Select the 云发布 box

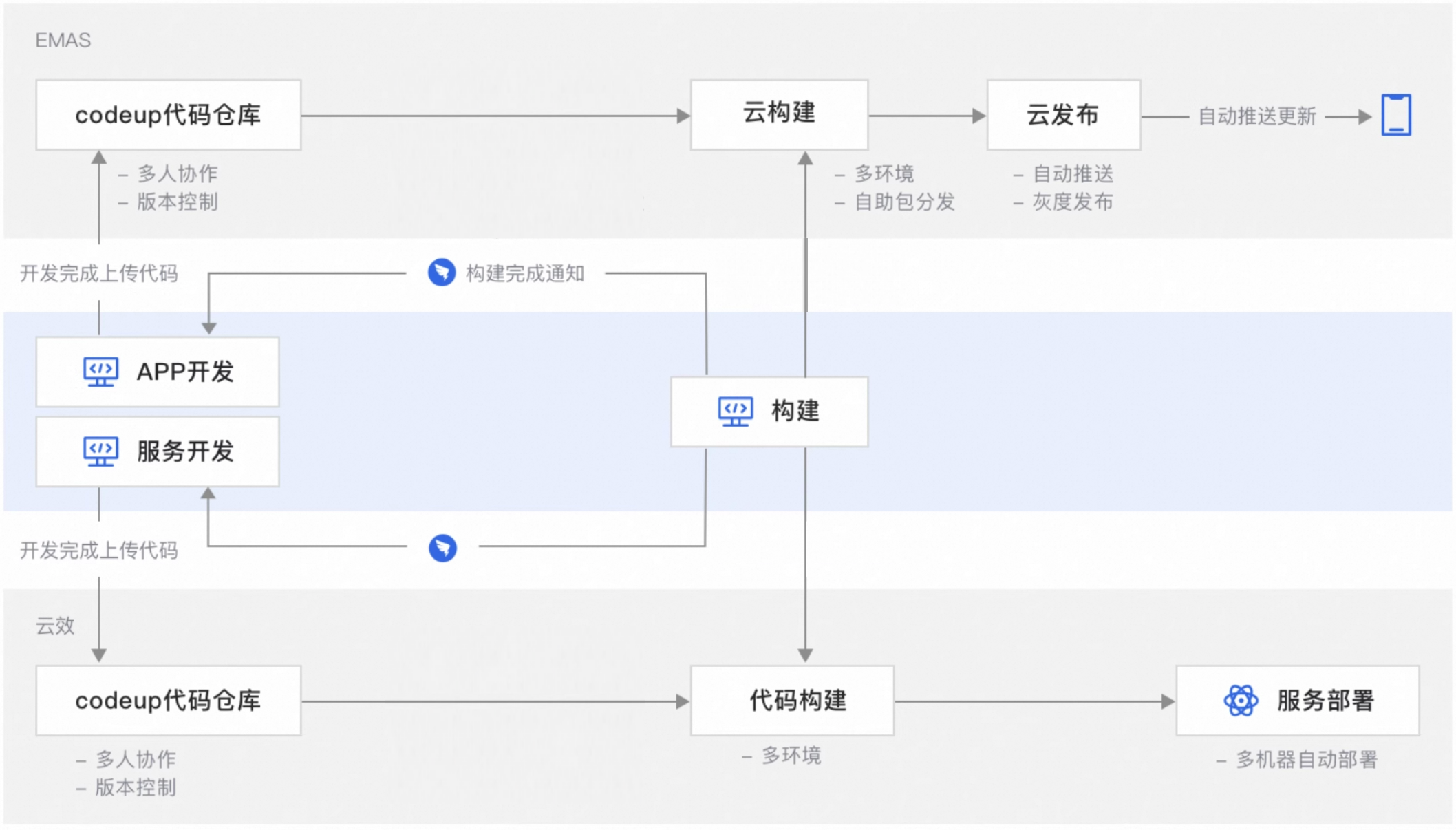(x=1064, y=115)
